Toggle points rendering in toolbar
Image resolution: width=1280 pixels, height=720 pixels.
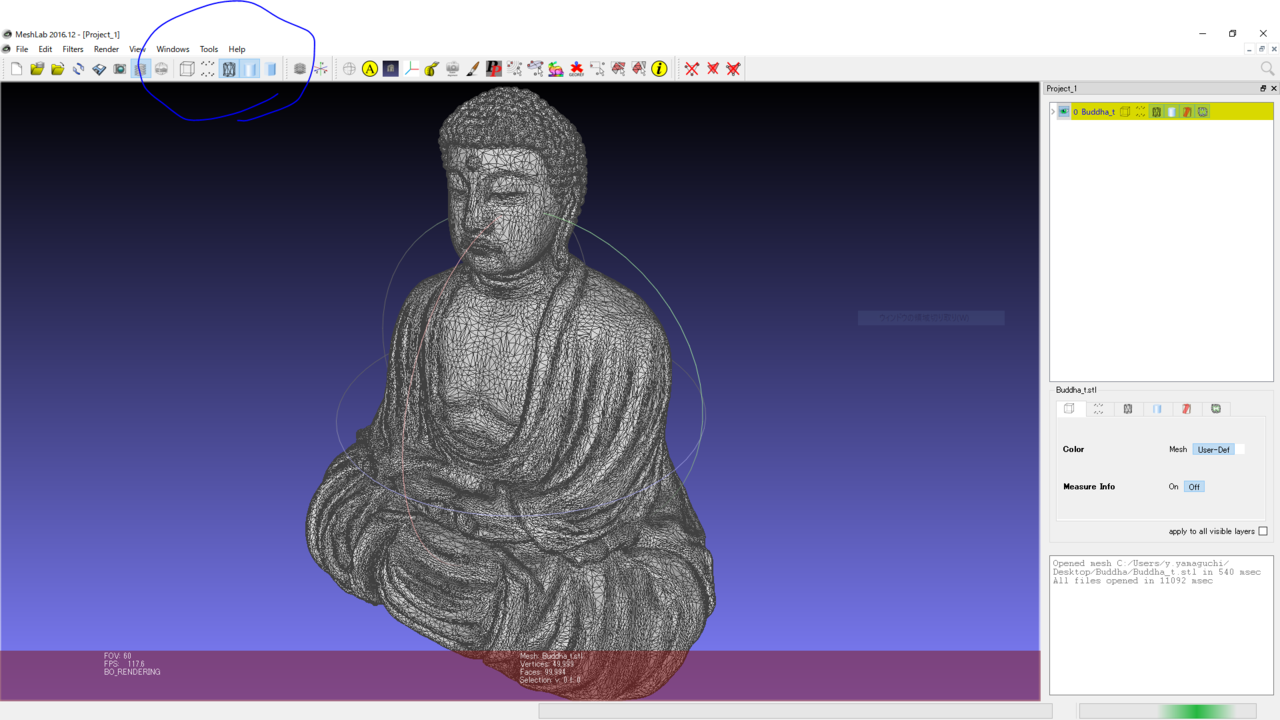(x=208, y=69)
